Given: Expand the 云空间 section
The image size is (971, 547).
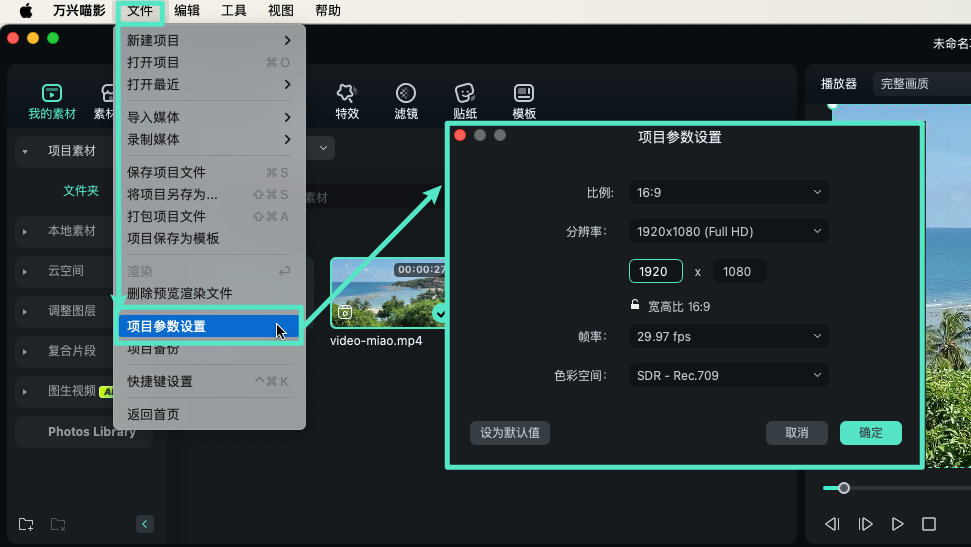Looking at the screenshot, I should pyautogui.click(x=25, y=271).
